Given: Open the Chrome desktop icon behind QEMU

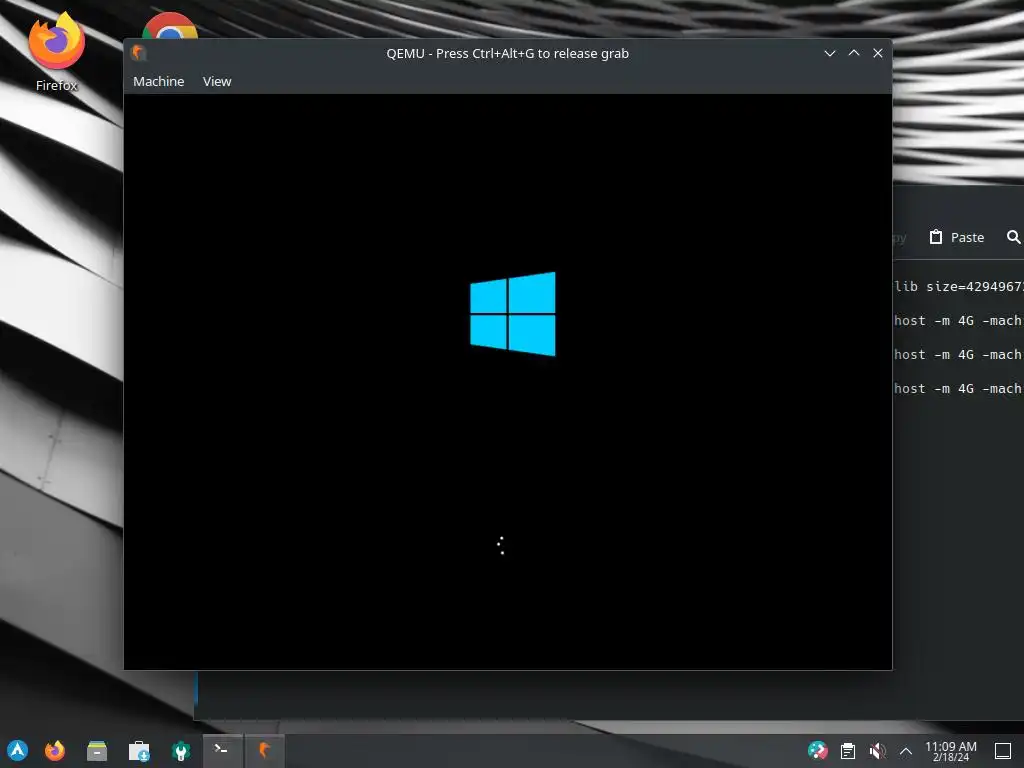Looking at the screenshot, I should point(170,25).
